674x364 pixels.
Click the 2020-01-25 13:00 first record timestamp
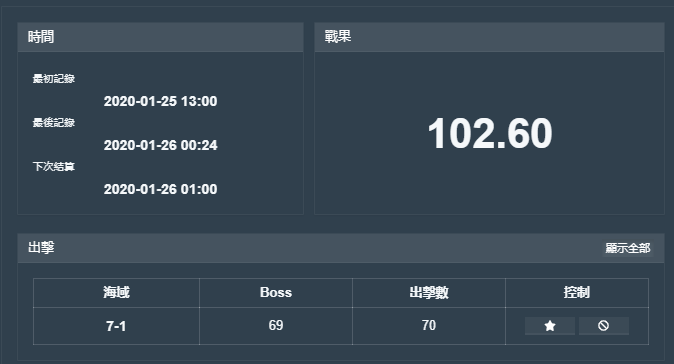tap(160, 101)
